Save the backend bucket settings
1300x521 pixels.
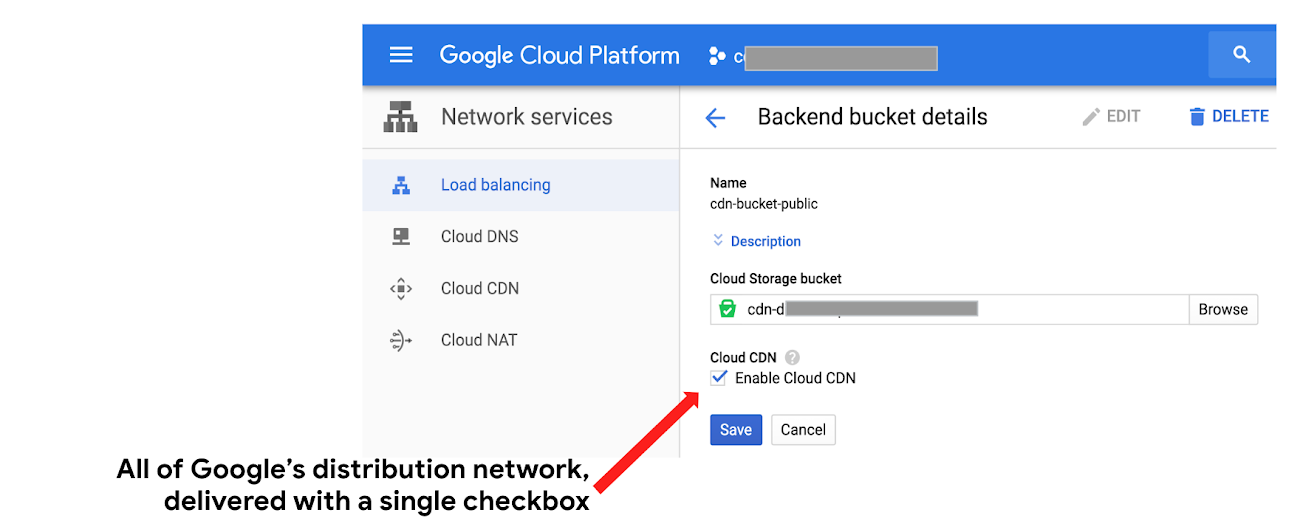click(x=736, y=430)
